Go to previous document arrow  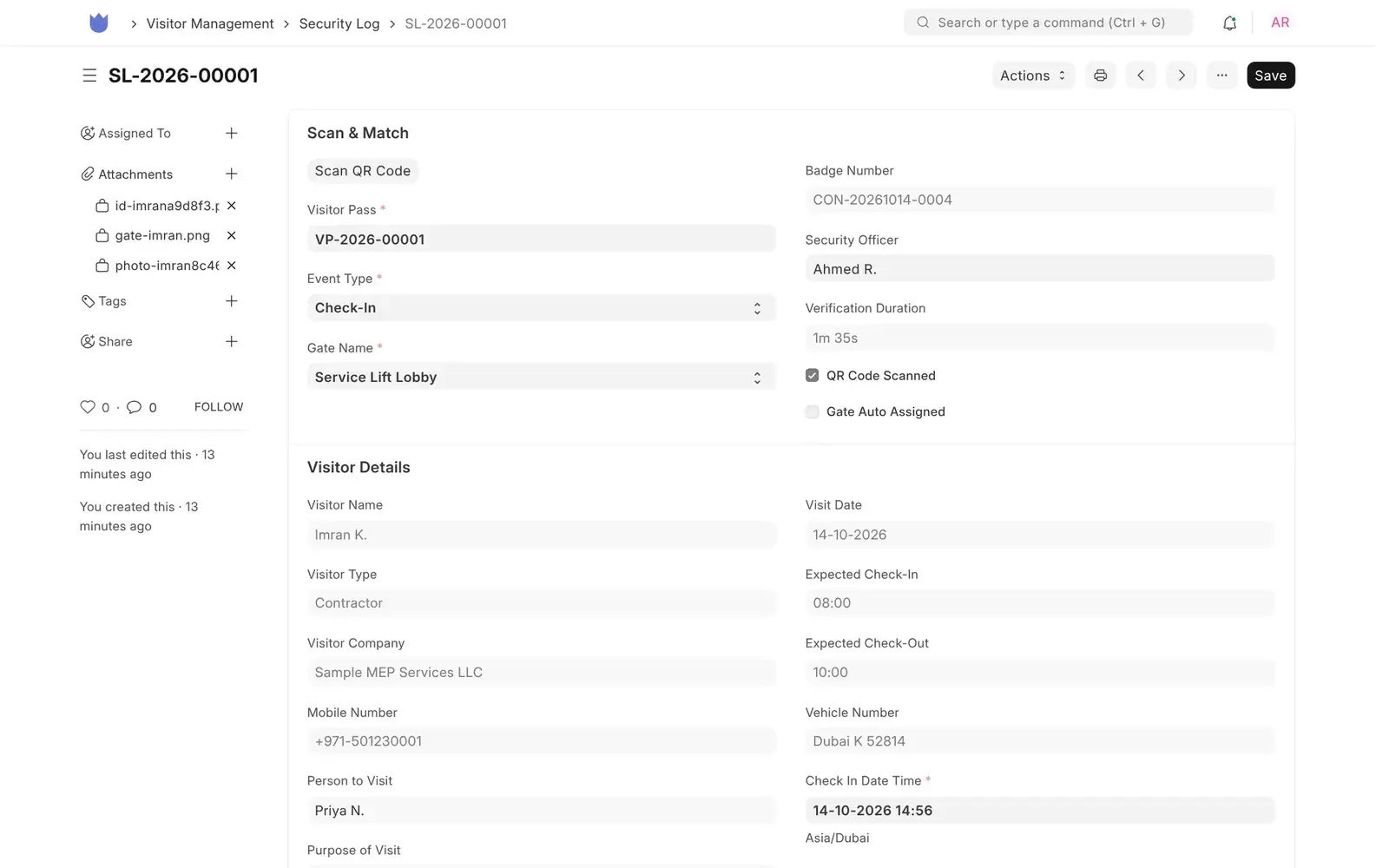coord(1141,76)
